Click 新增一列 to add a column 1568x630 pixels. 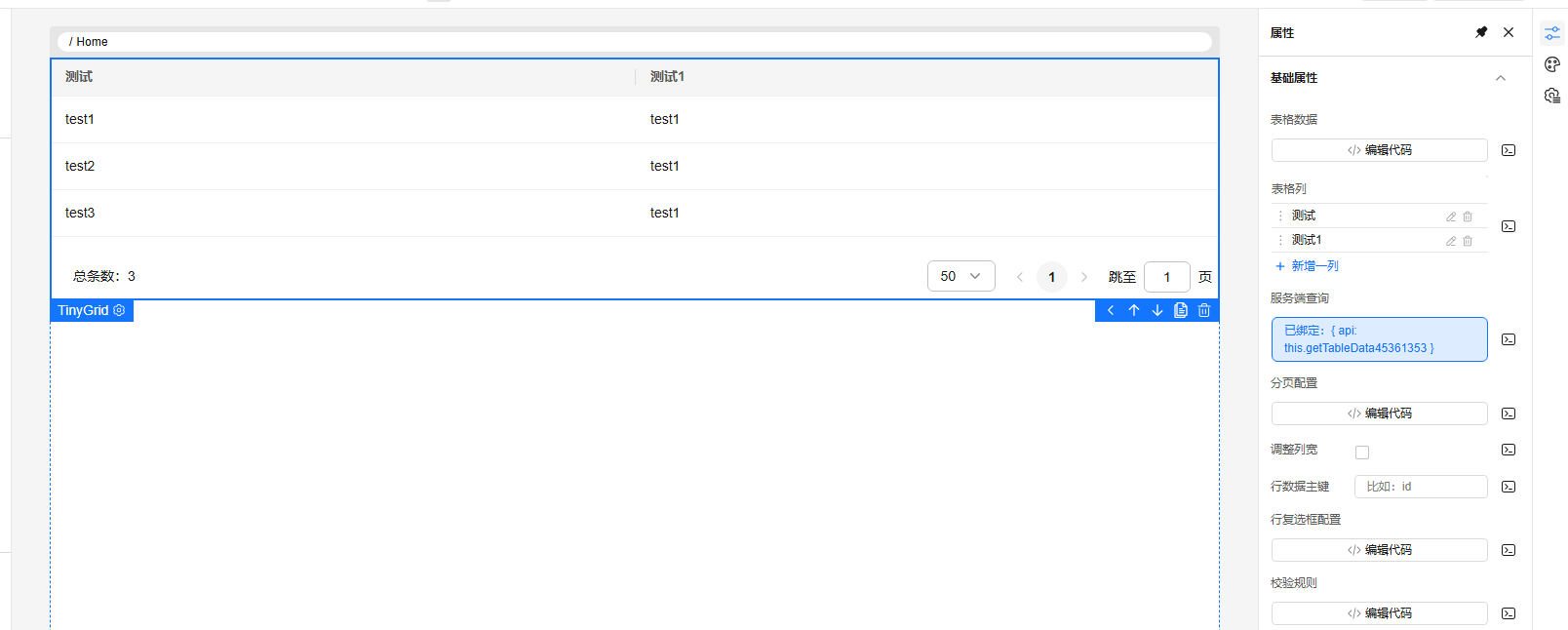(x=1308, y=265)
